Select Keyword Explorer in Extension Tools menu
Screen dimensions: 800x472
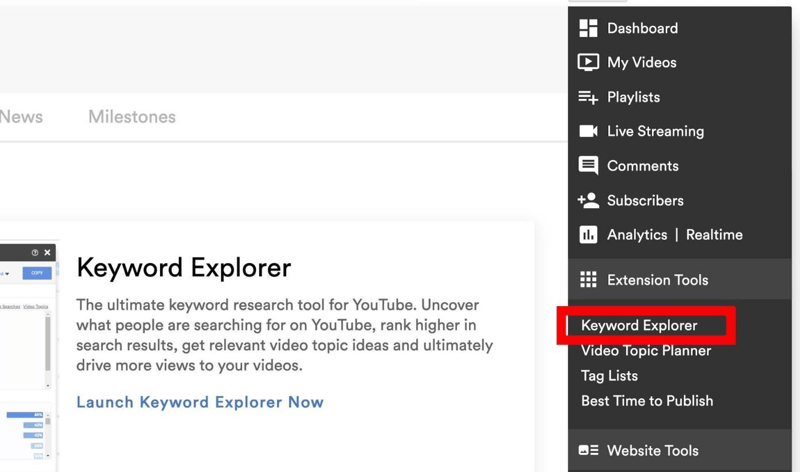tap(639, 326)
